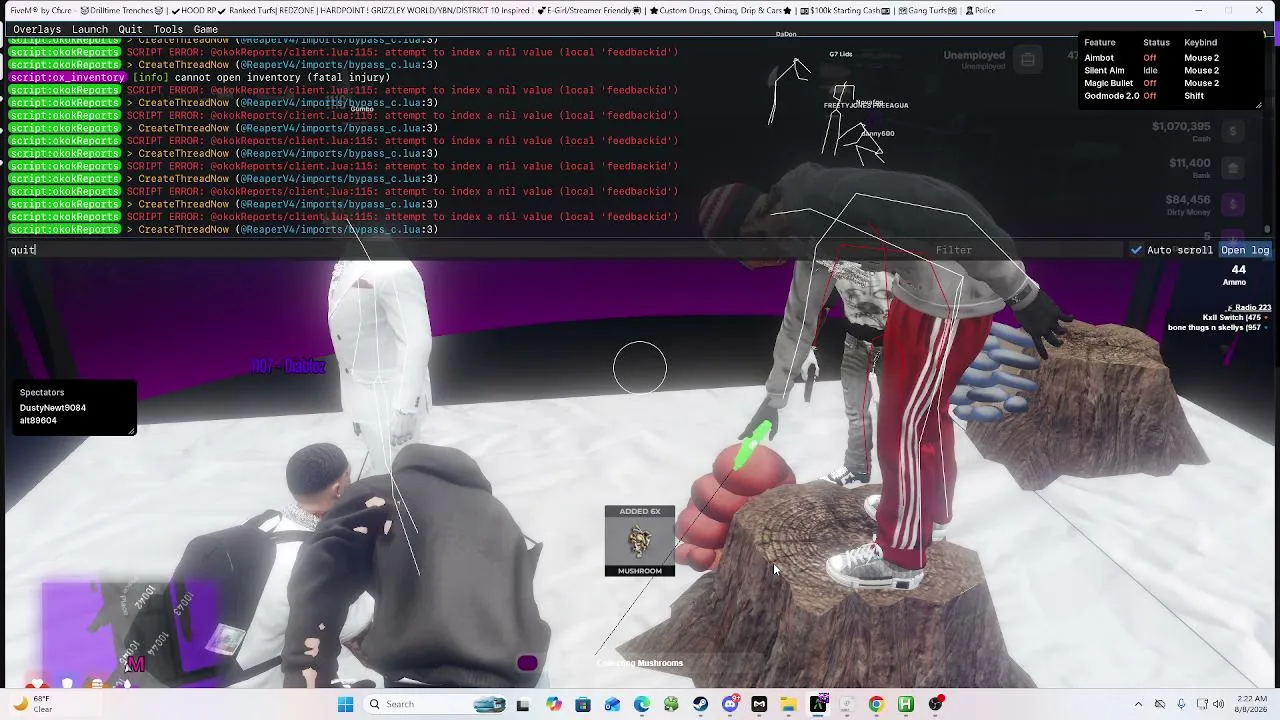The image size is (1280, 720).
Task: Click the dirty money $84,456 value
Action: pos(1188,200)
